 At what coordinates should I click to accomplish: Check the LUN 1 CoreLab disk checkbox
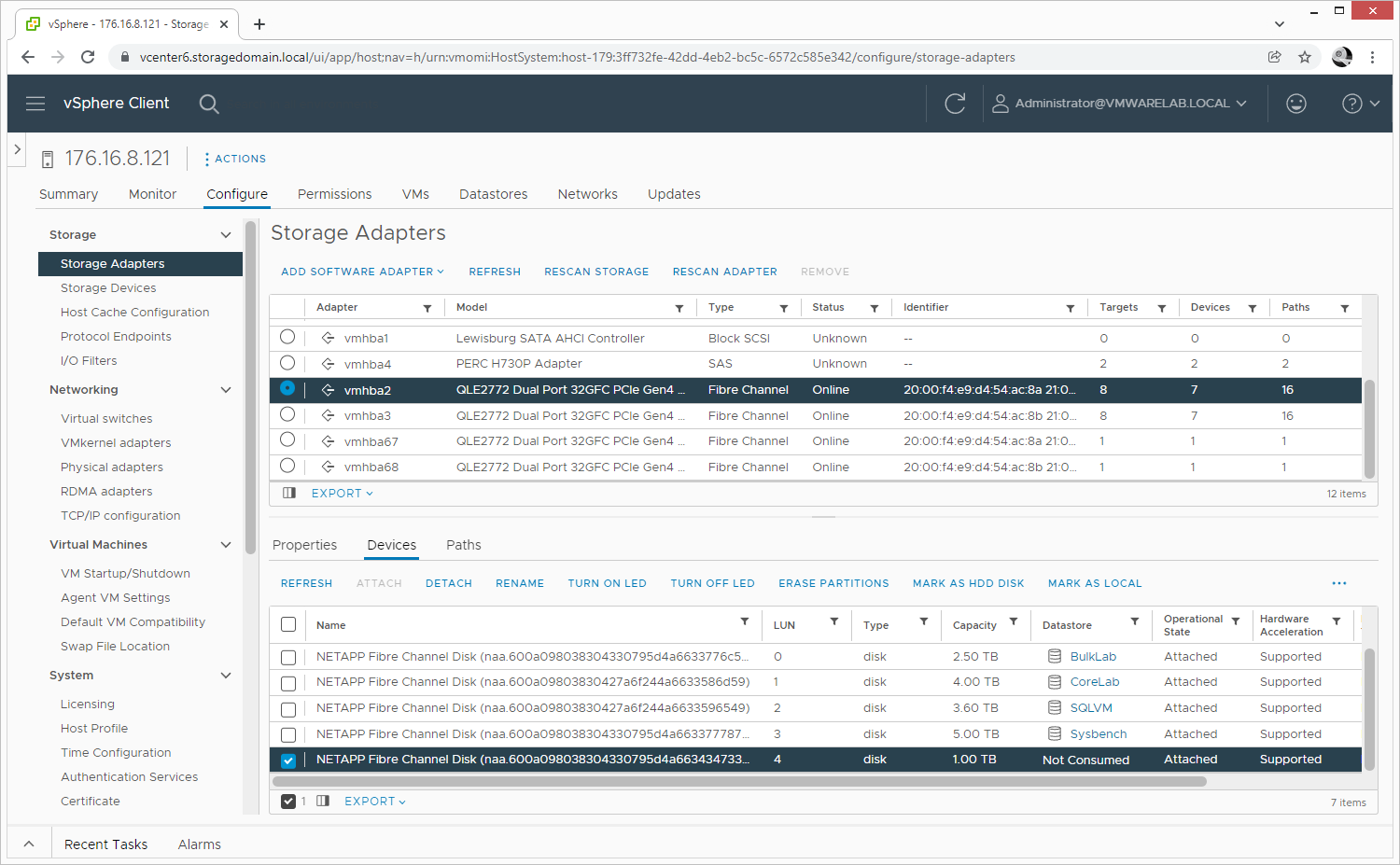(x=288, y=684)
